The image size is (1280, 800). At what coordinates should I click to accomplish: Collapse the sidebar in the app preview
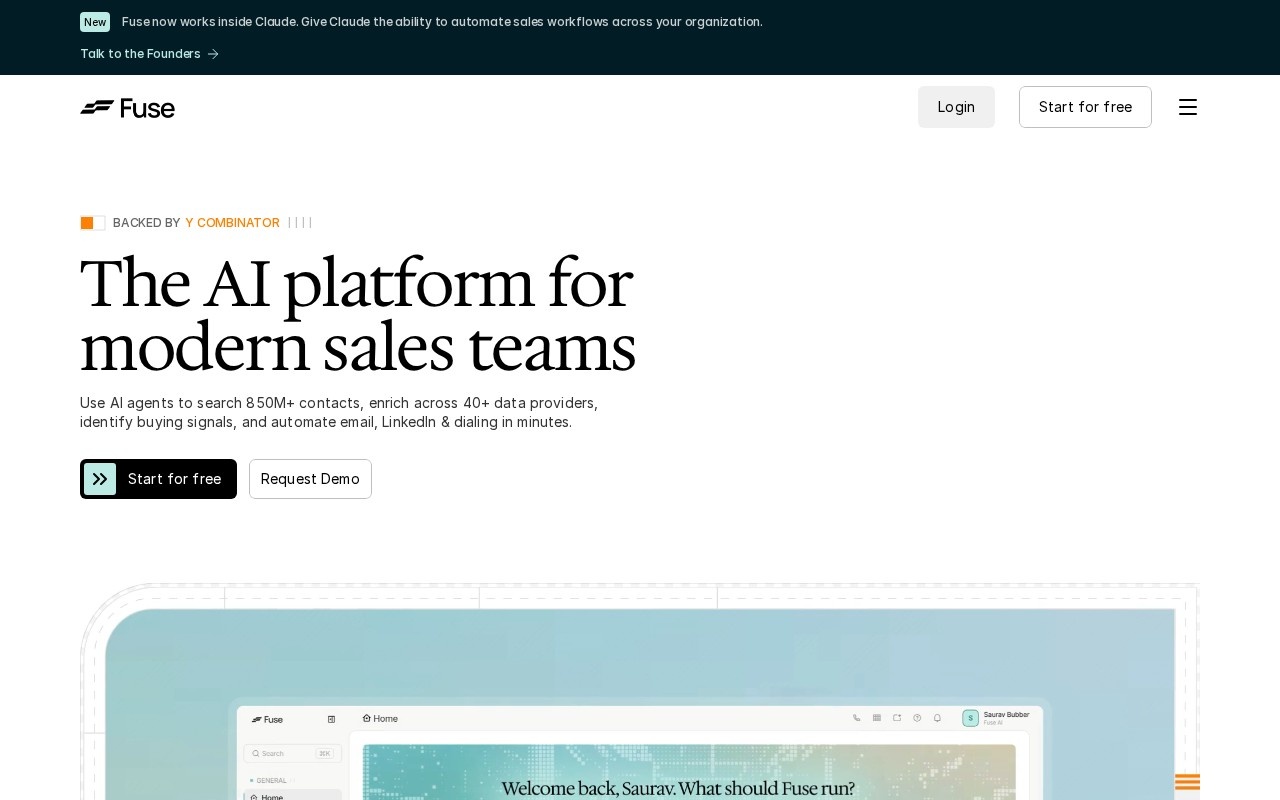(x=331, y=719)
